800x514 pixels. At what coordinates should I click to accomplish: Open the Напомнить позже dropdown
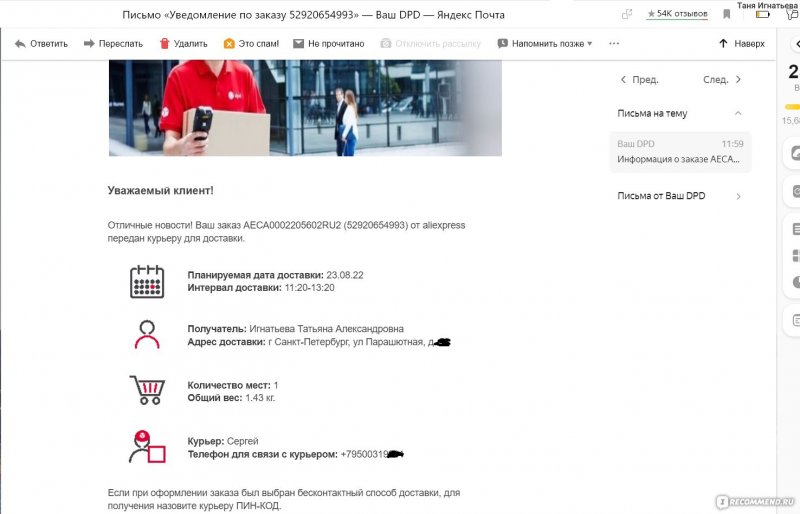545,44
